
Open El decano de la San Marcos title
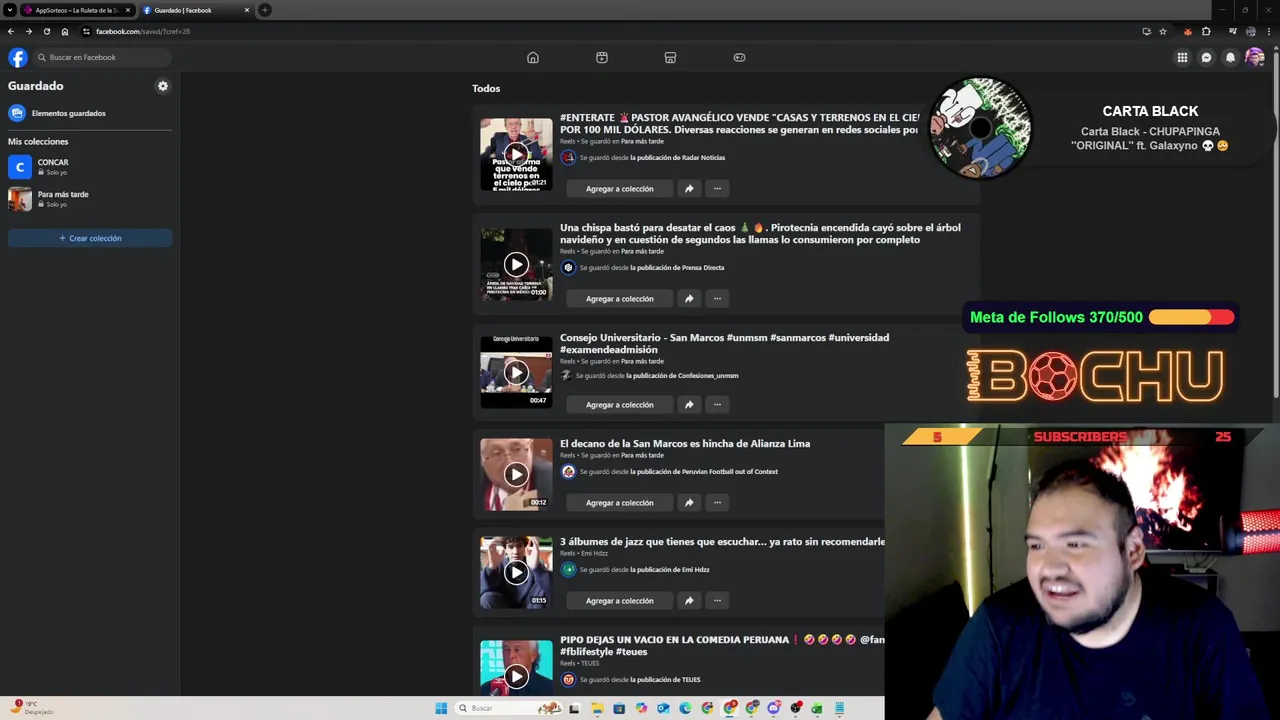(685, 443)
